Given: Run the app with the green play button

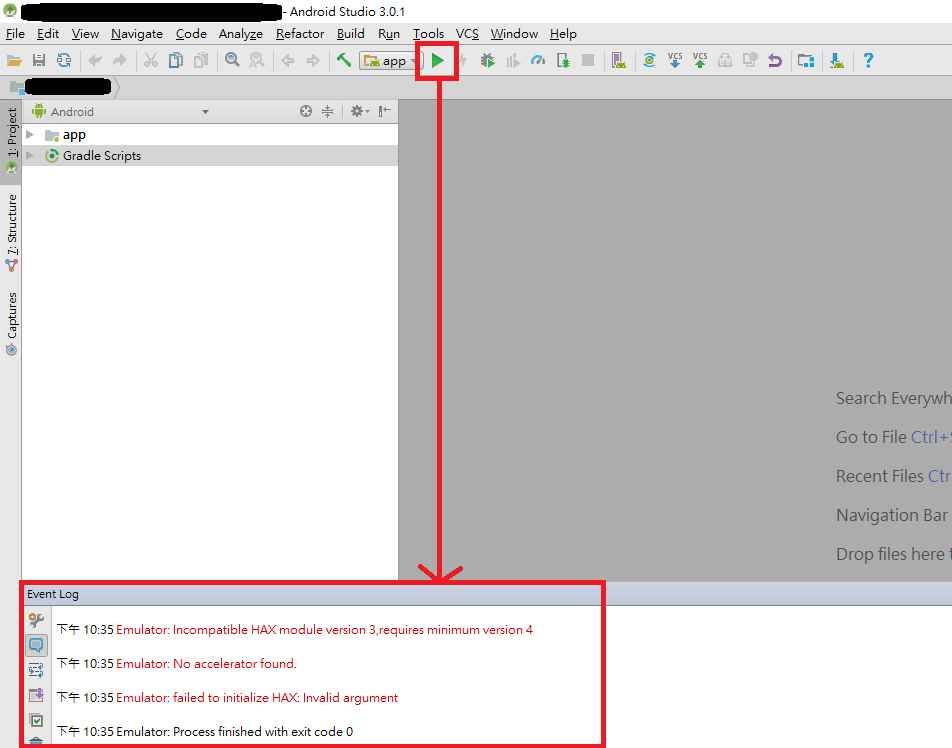Looking at the screenshot, I should (x=437, y=60).
